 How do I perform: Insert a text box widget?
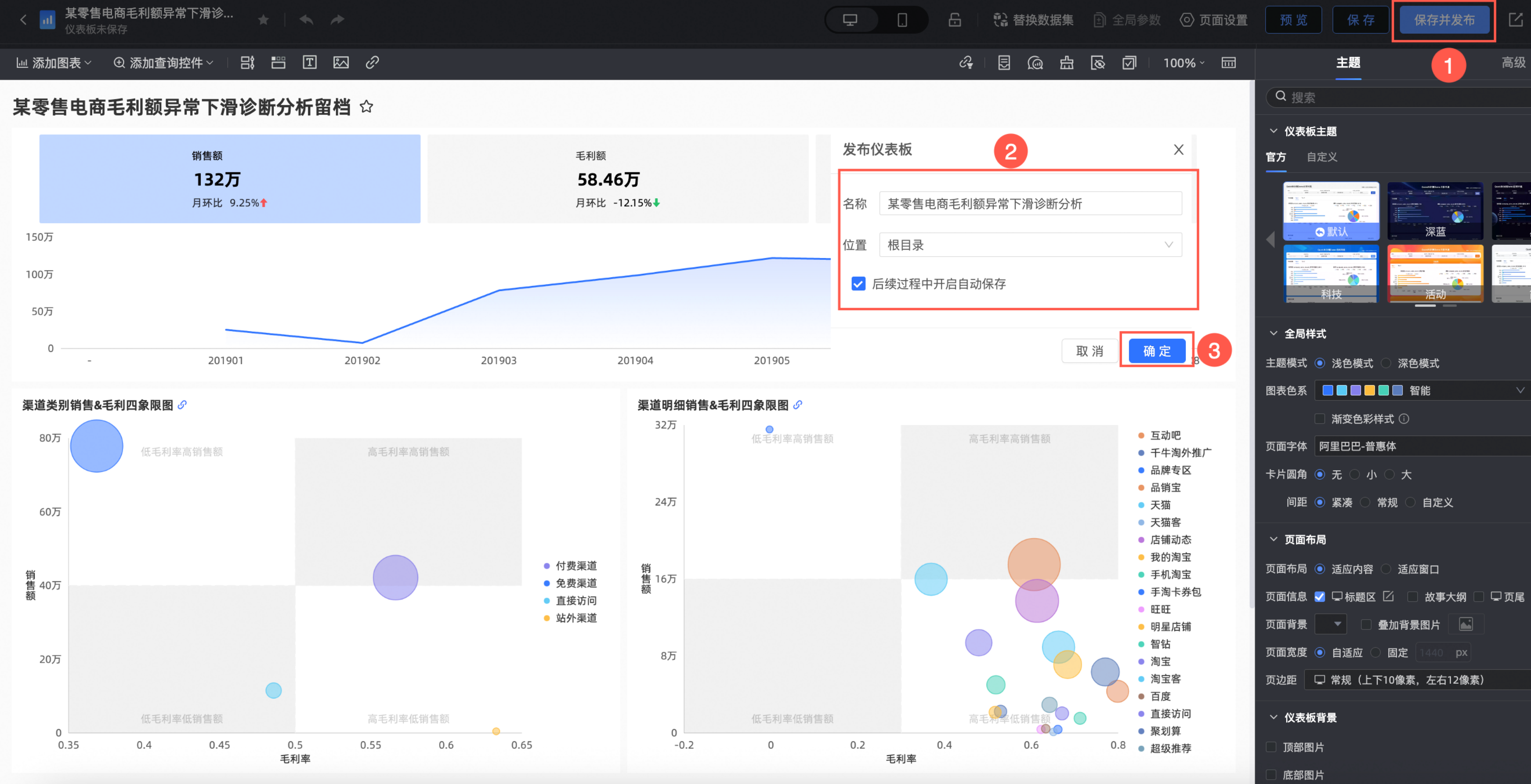click(x=310, y=62)
